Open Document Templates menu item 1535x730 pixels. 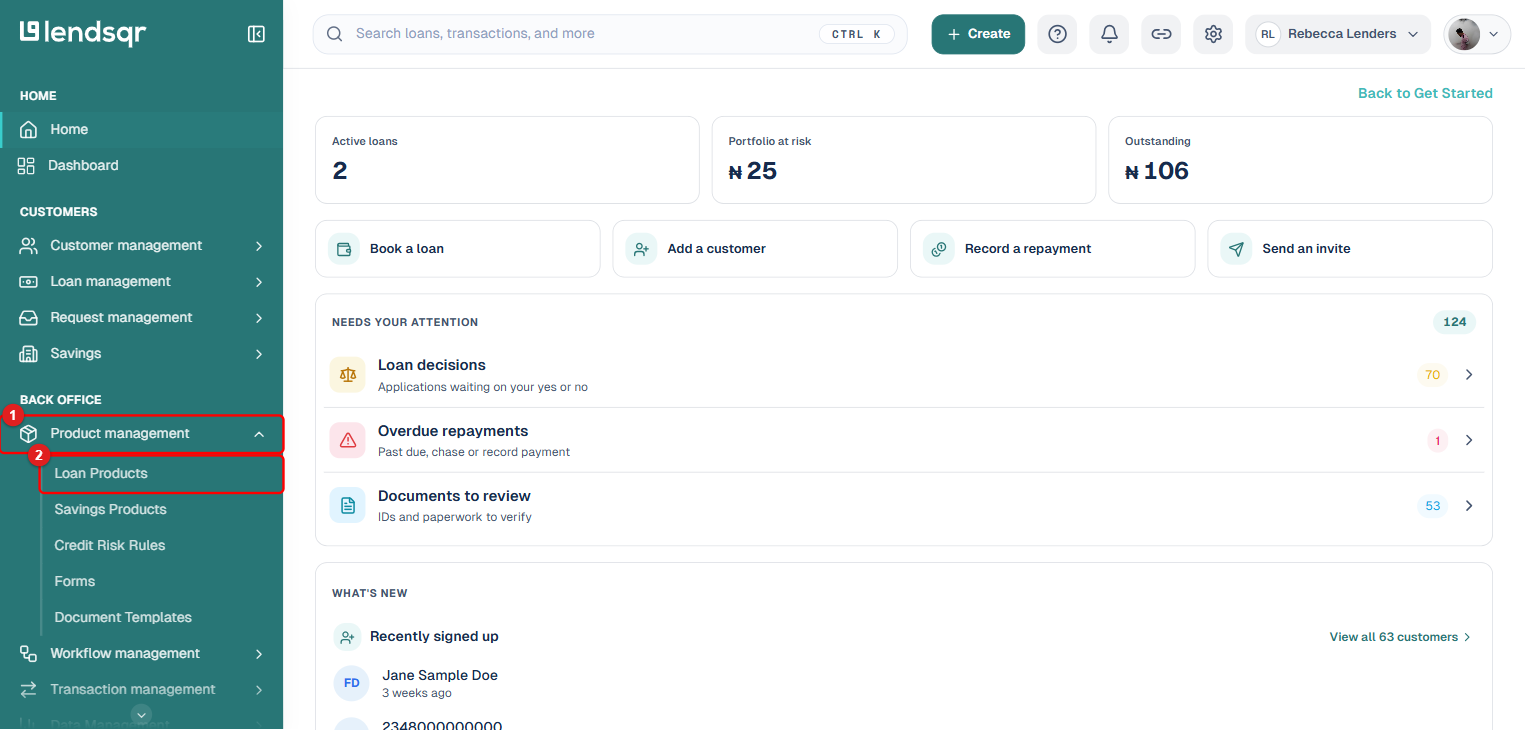tap(123, 618)
